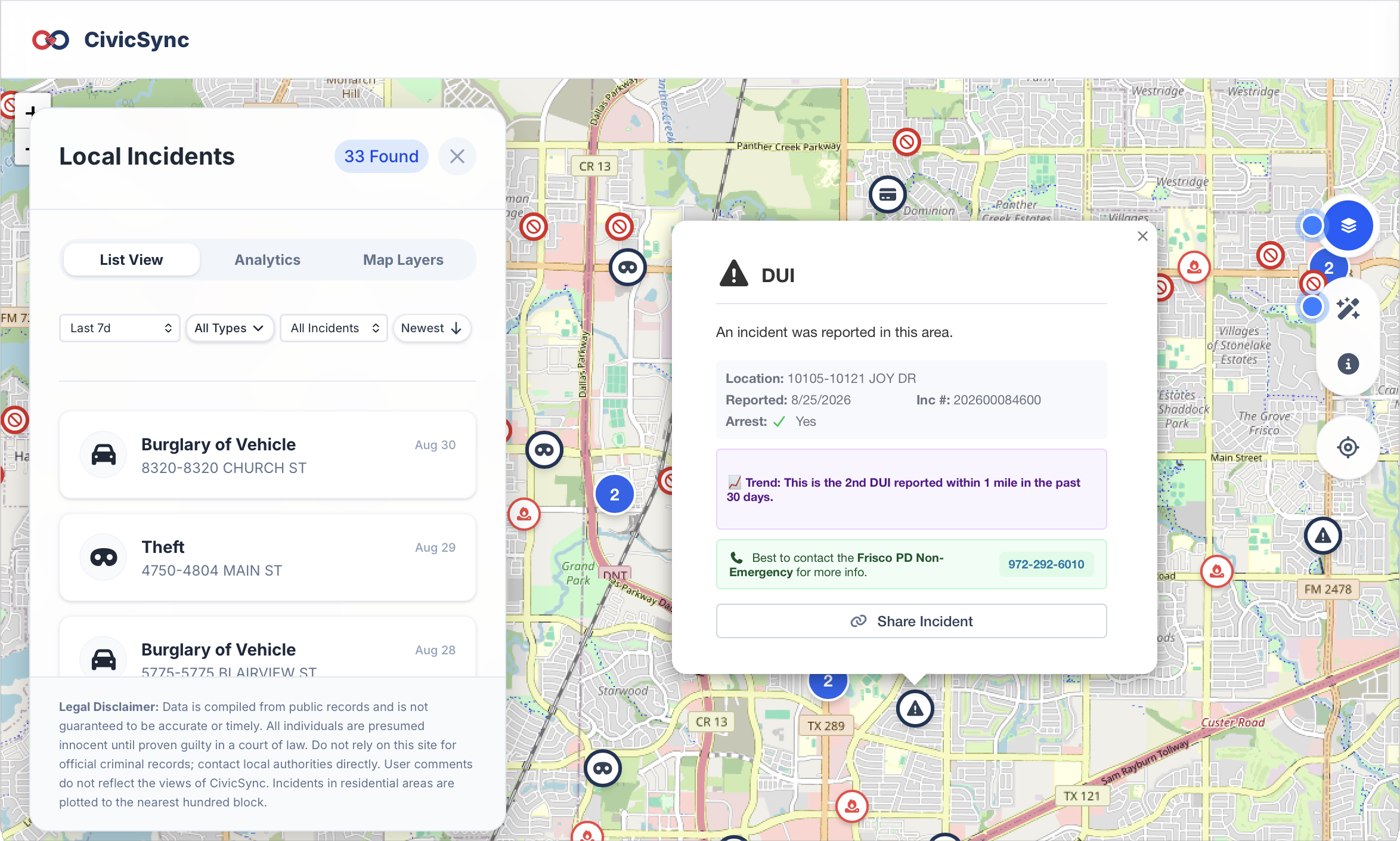
Task: Open the map layers stack button
Action: click(1348, 225)
